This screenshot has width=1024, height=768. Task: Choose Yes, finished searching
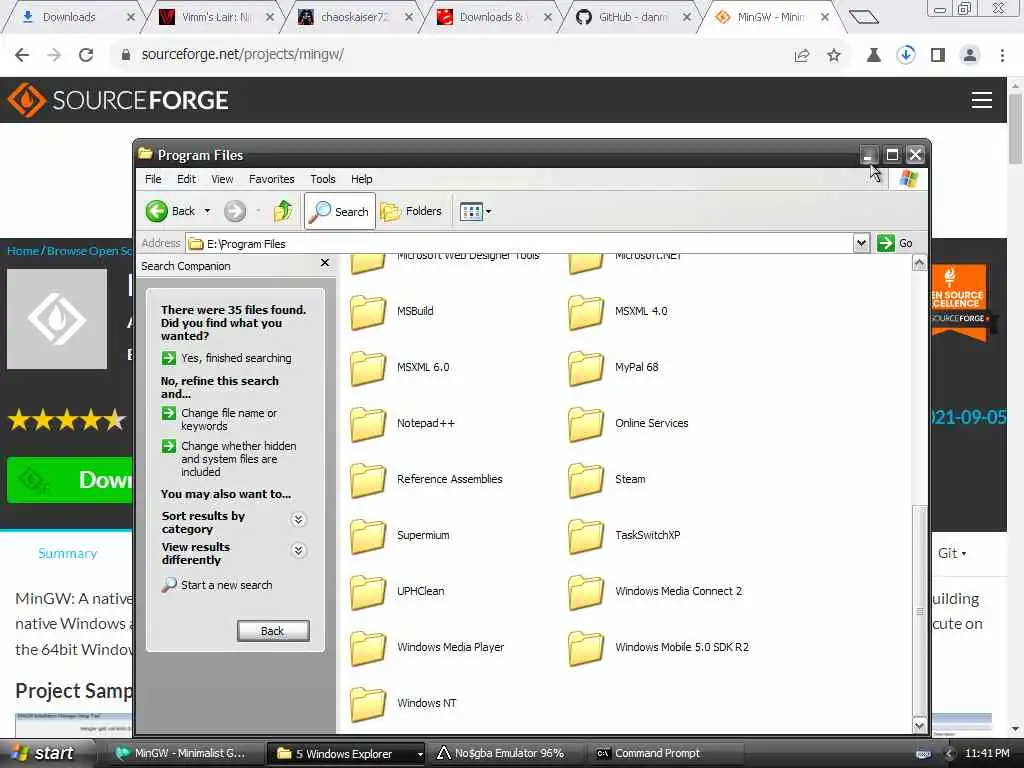[x=227, y=358]
